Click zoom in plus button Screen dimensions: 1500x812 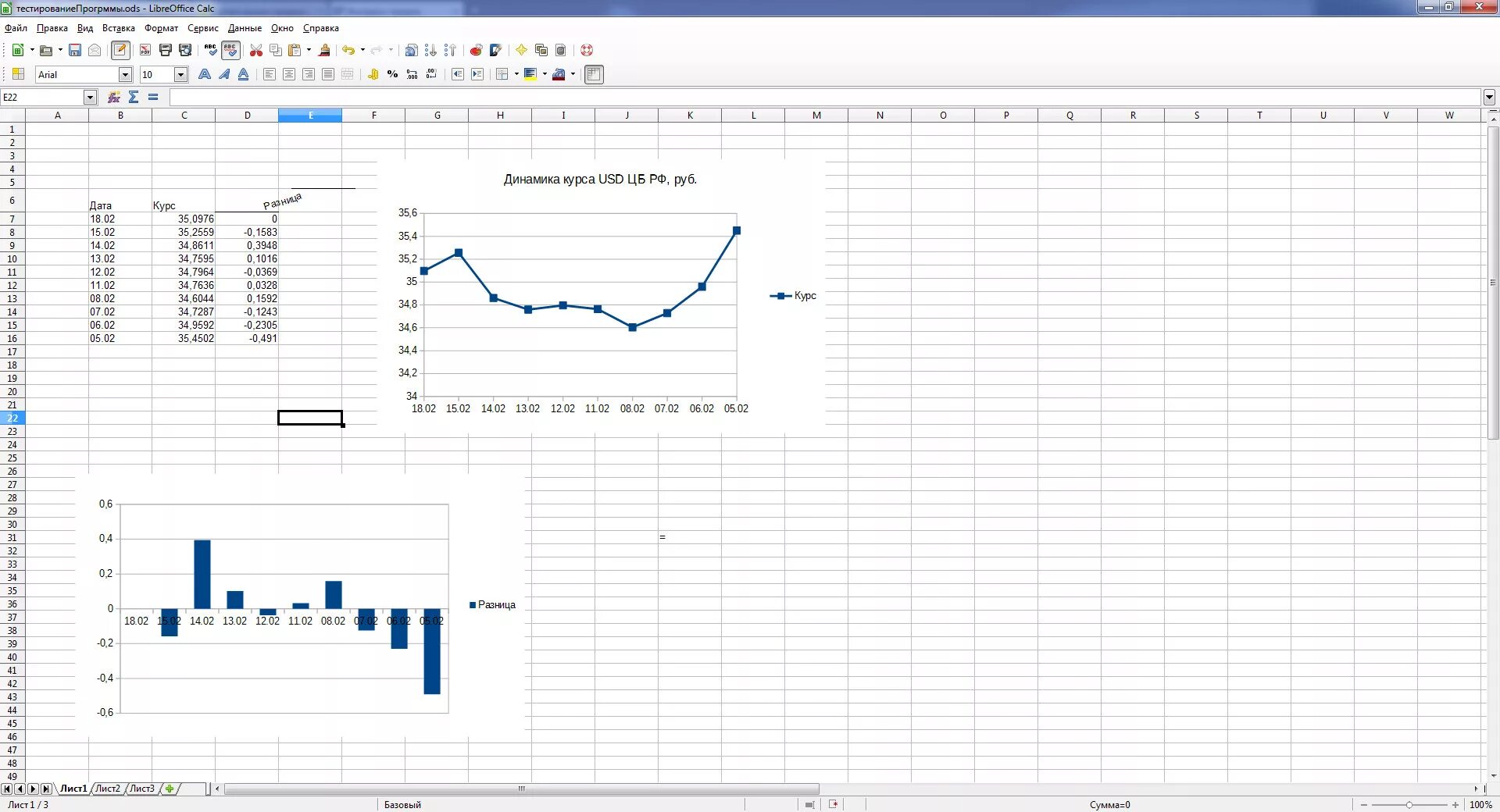(1455, 804)
